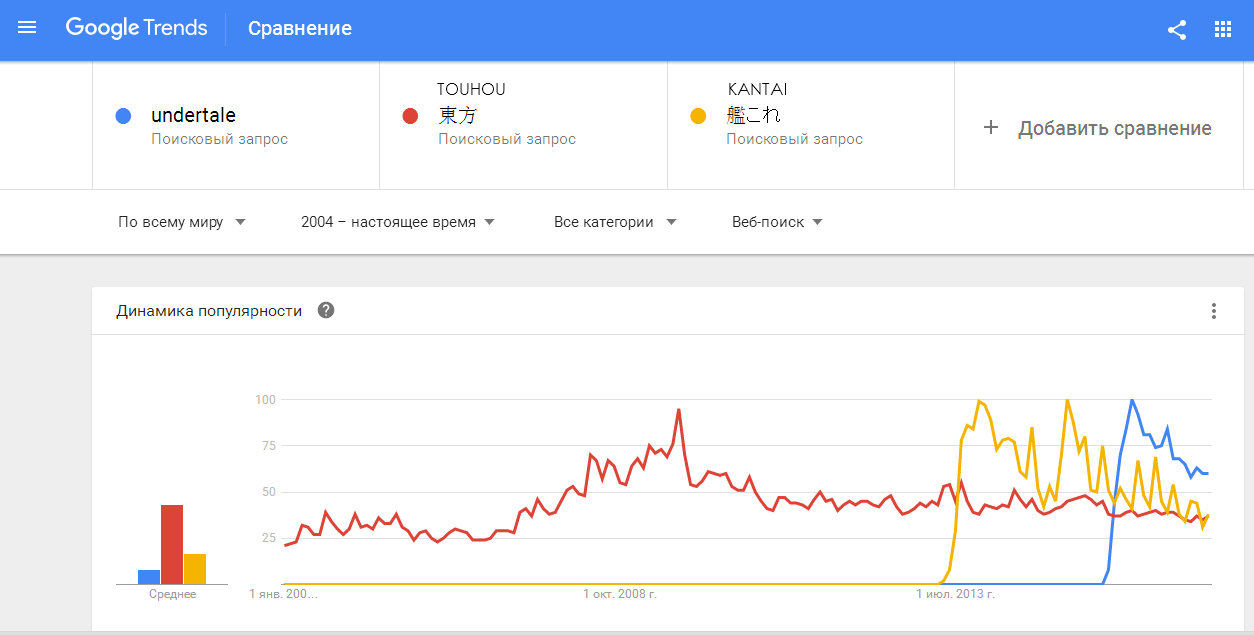Open the Все категории dropdown
The image size is (1254, 635).
[x=614, y=222]
